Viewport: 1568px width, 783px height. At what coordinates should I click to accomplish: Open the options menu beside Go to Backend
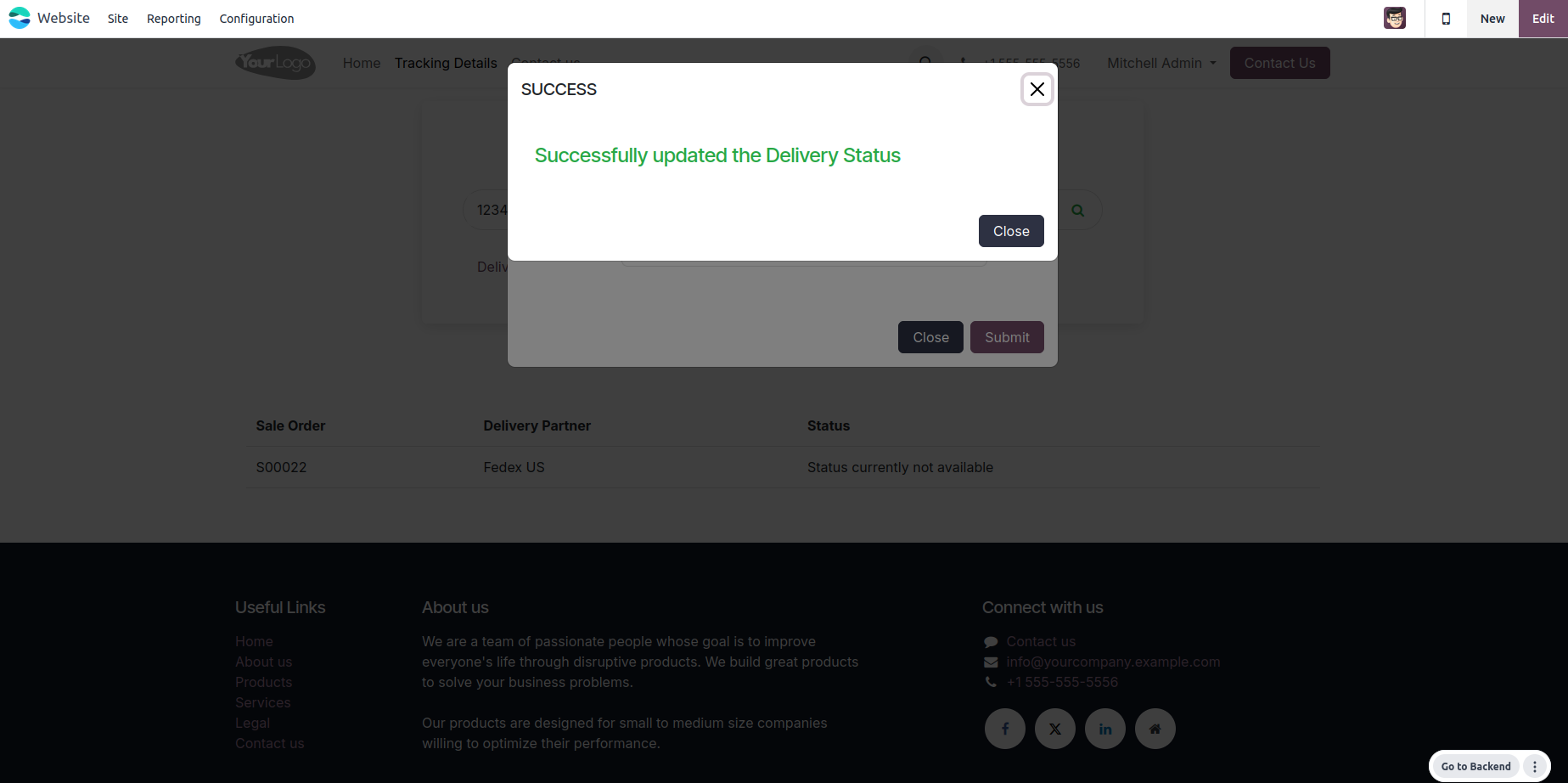[x=1535, y=766]
